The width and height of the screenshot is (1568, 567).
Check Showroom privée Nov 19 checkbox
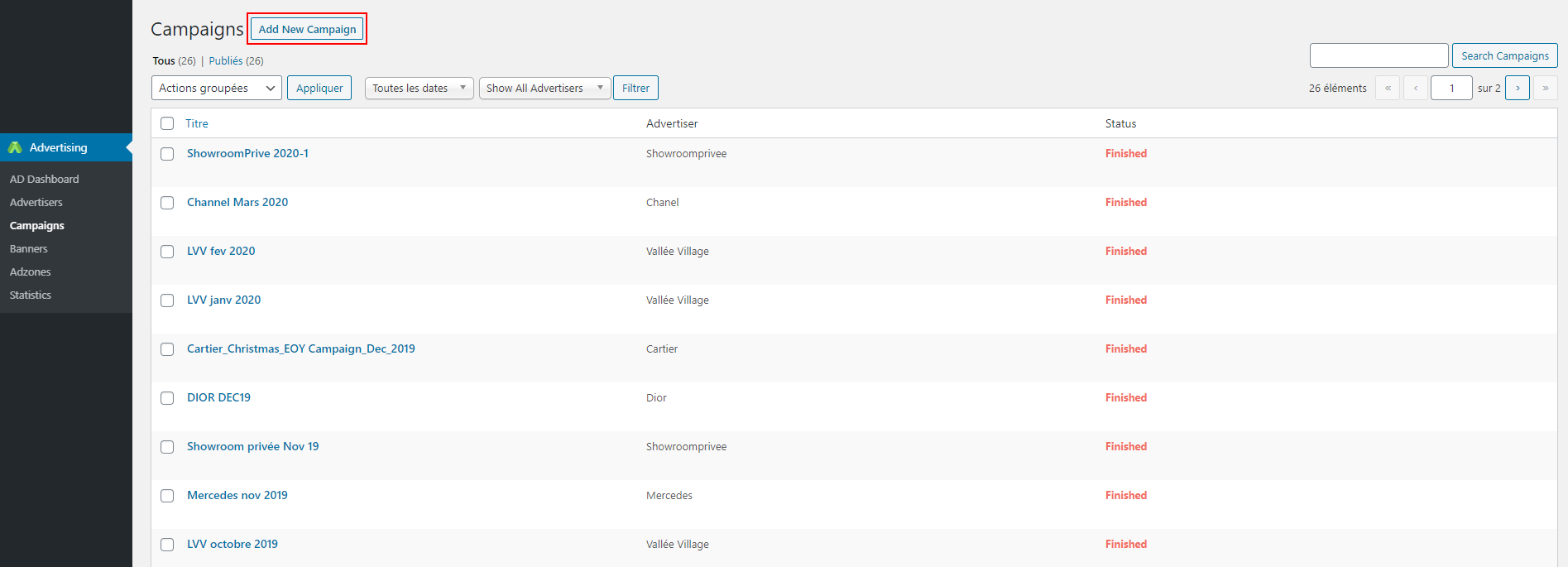pos(167,447)
